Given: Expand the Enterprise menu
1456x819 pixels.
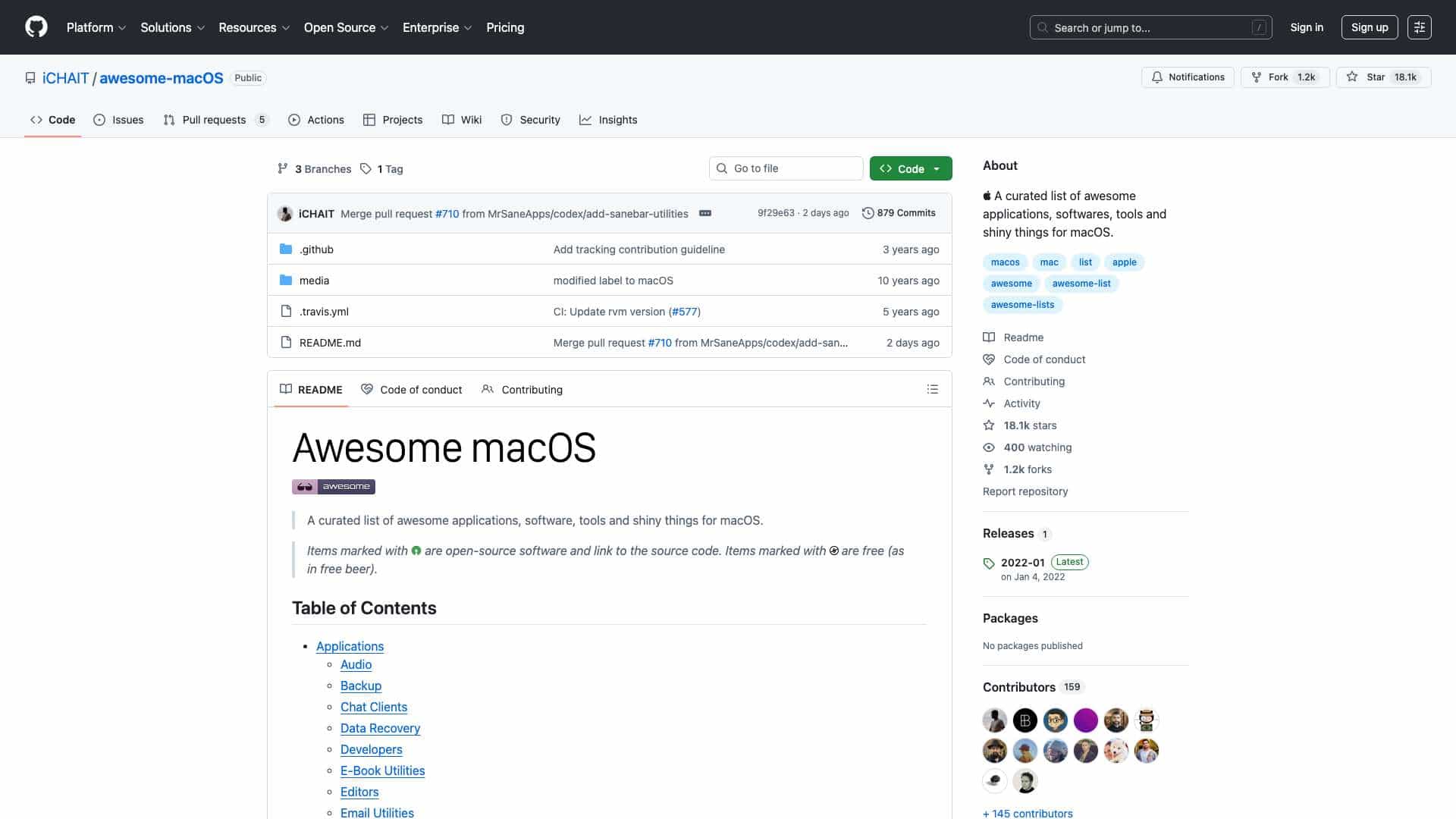Looking at the screenshot, I should pos(437,27).
